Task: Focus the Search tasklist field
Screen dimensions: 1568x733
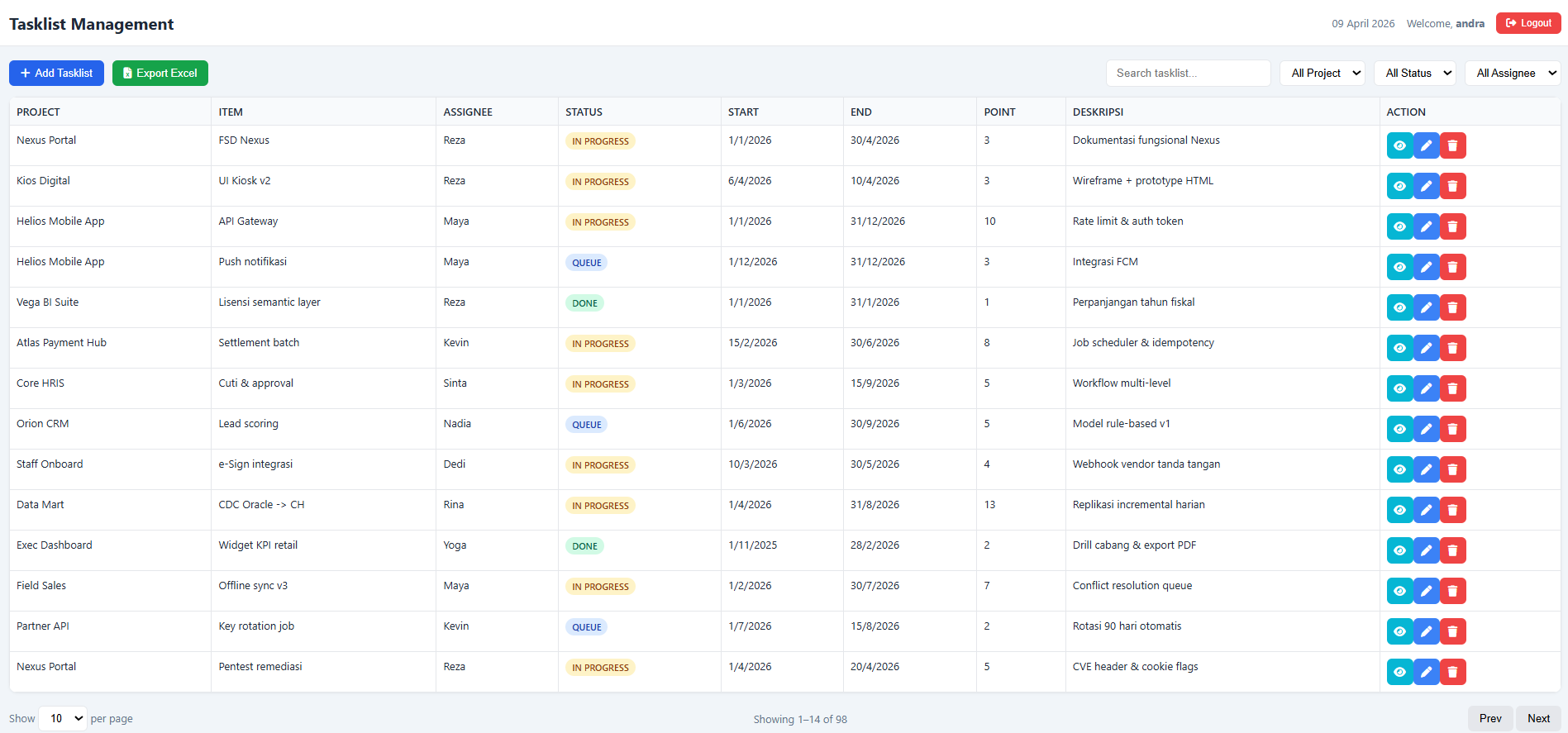Action: [x=1188, y=73]
